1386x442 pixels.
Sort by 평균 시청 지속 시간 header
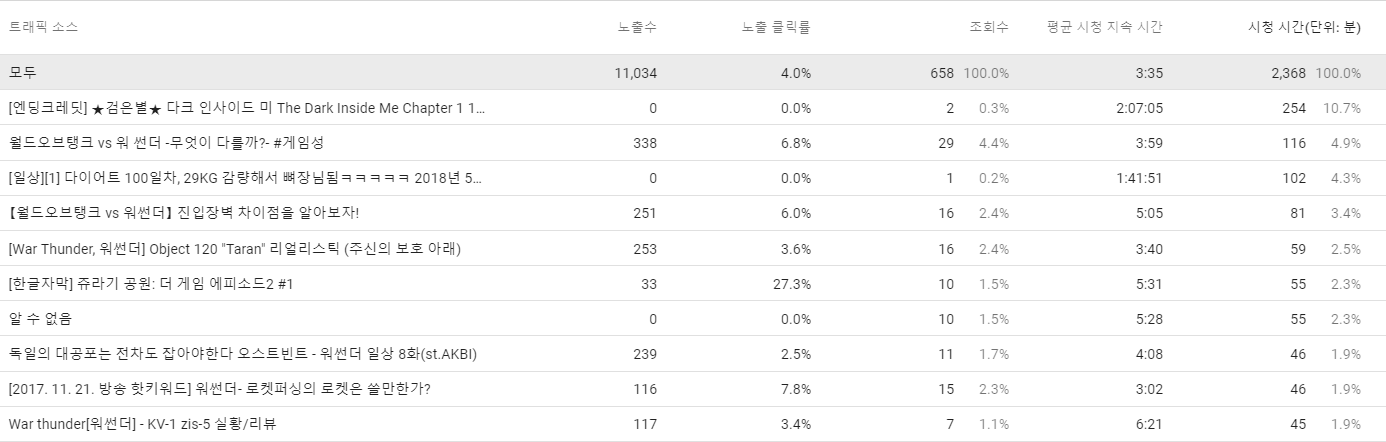tap(1104, 27)
